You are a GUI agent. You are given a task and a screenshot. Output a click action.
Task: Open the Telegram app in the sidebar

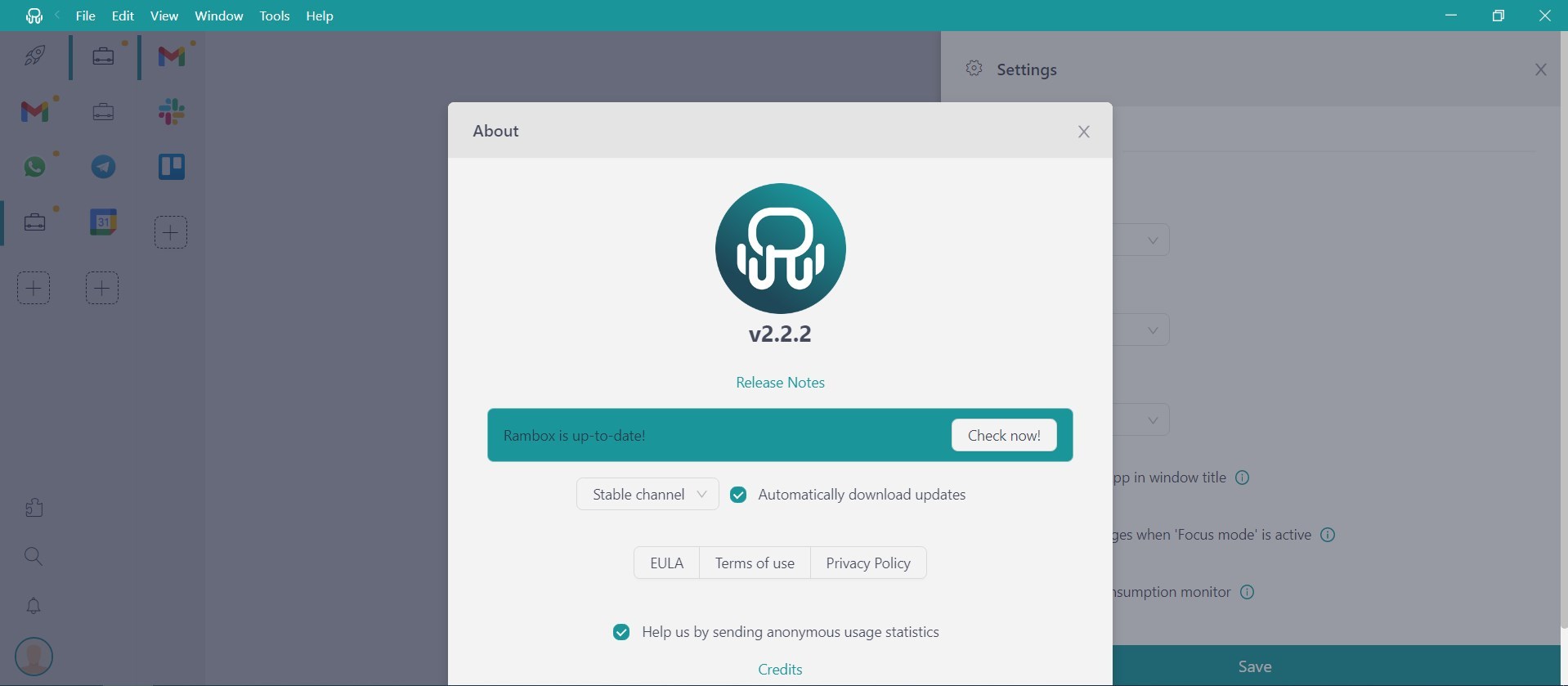click(103, 167)
